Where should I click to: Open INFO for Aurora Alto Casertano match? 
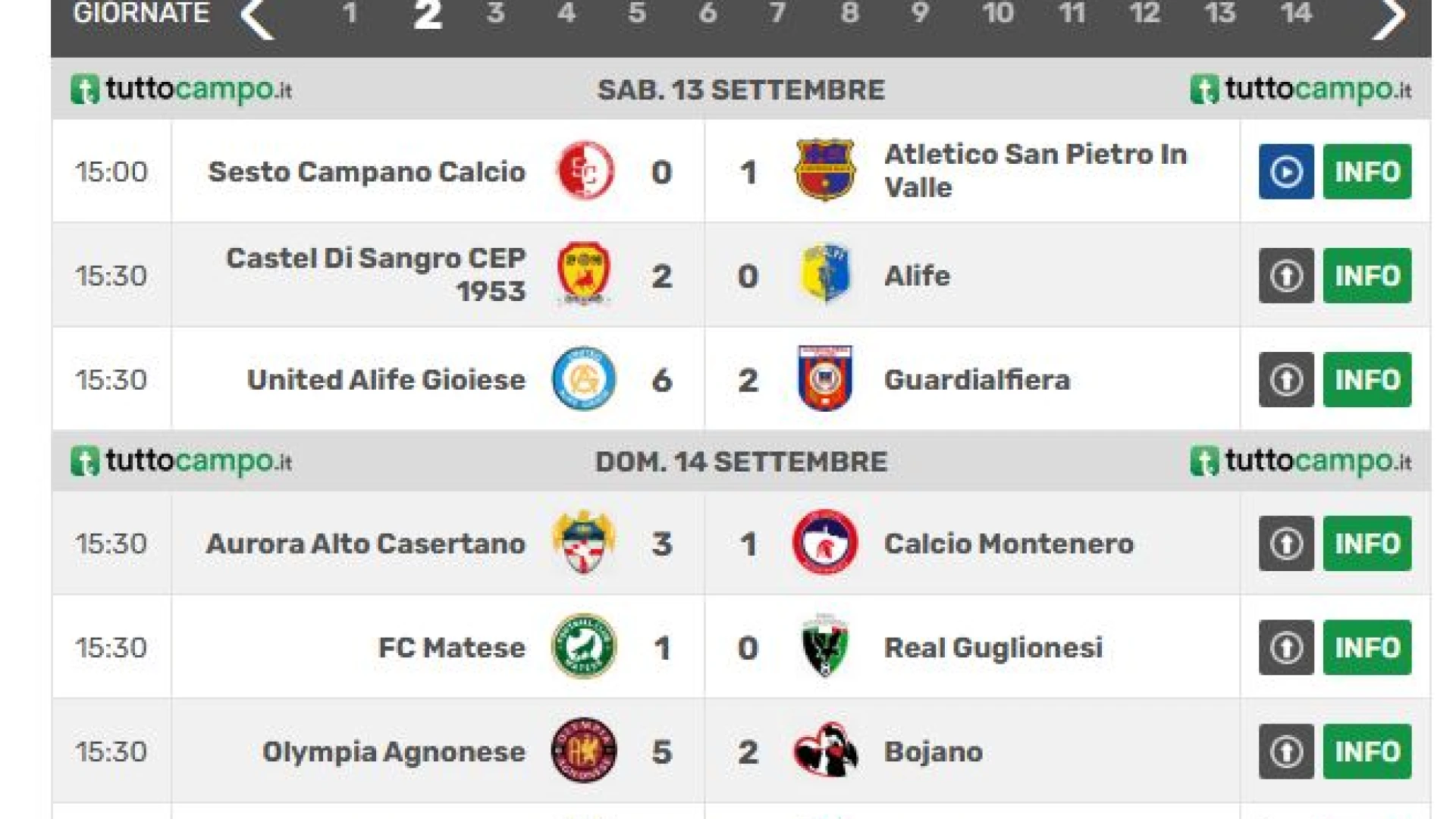[x=1367, y=544]
